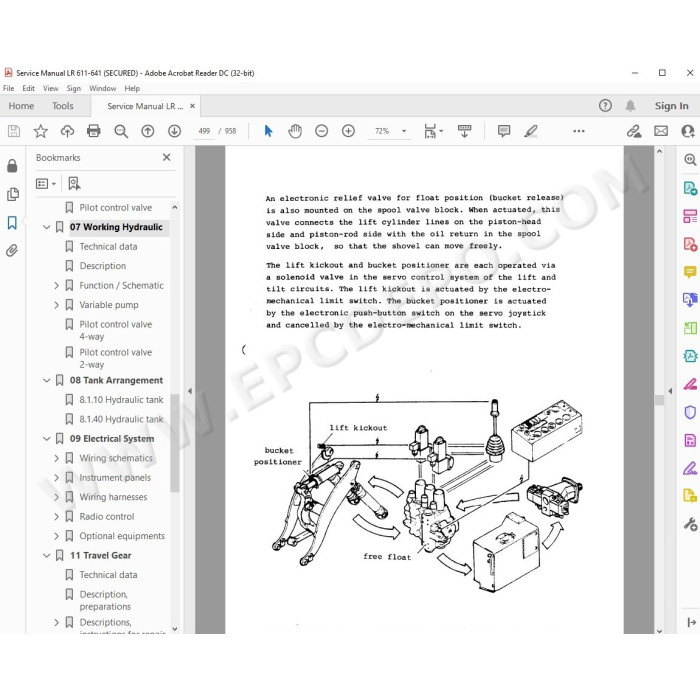Open the Technical data bookmark under Working Hydraulic

pos(108,246)
